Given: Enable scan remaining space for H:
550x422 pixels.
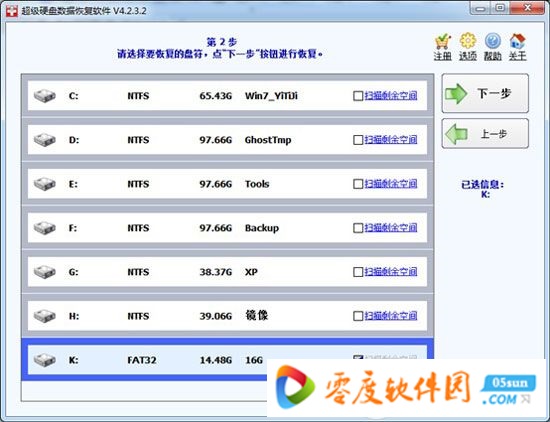Looking at the screenshot, I should tap(358, 316).
